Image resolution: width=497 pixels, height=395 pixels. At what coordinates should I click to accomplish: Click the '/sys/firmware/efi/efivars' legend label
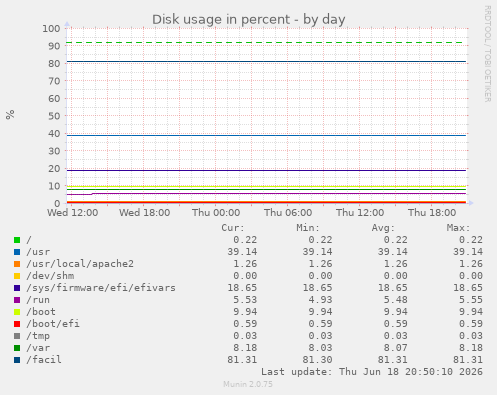point(101,288)
